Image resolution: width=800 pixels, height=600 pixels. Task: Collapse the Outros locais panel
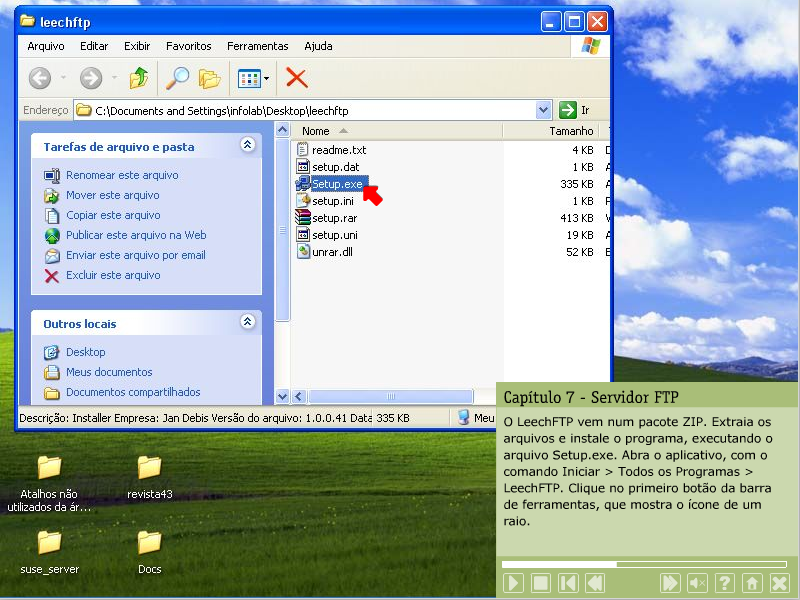click(x=248, y=323)
